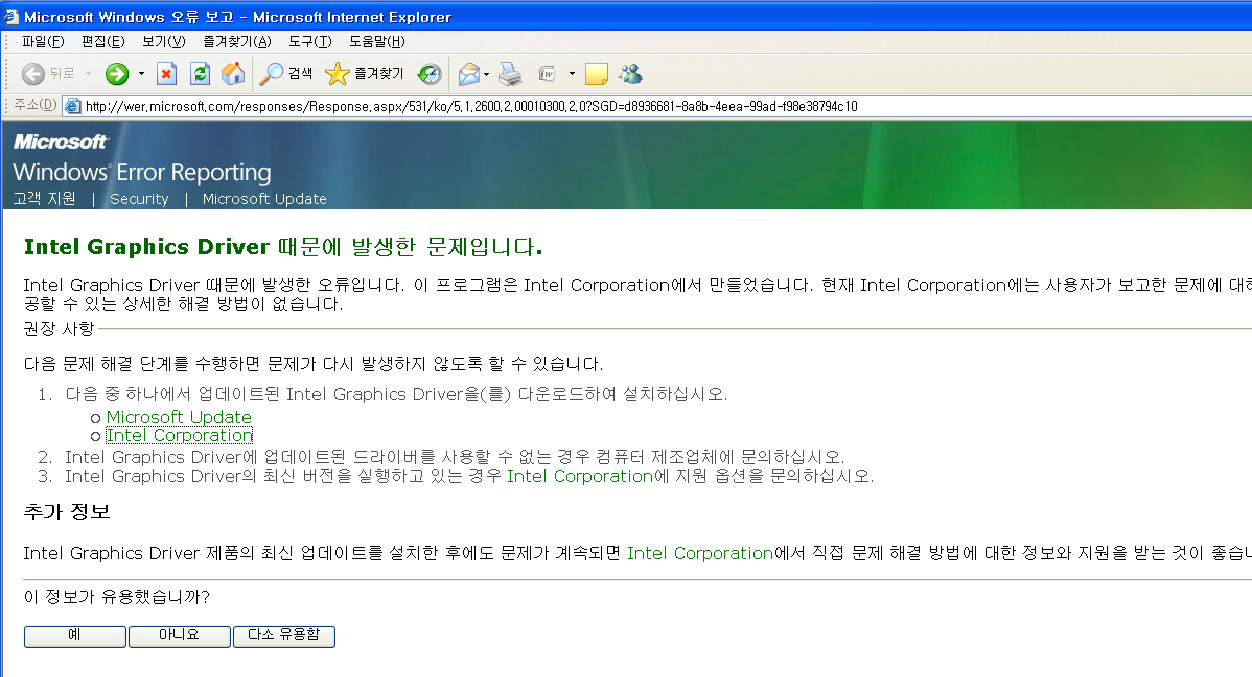This screenshot has height=677, width=1252.
Task: Follow the Microsoft Update link in the download list
Action: pyautogui.click(x=179, y=417)
